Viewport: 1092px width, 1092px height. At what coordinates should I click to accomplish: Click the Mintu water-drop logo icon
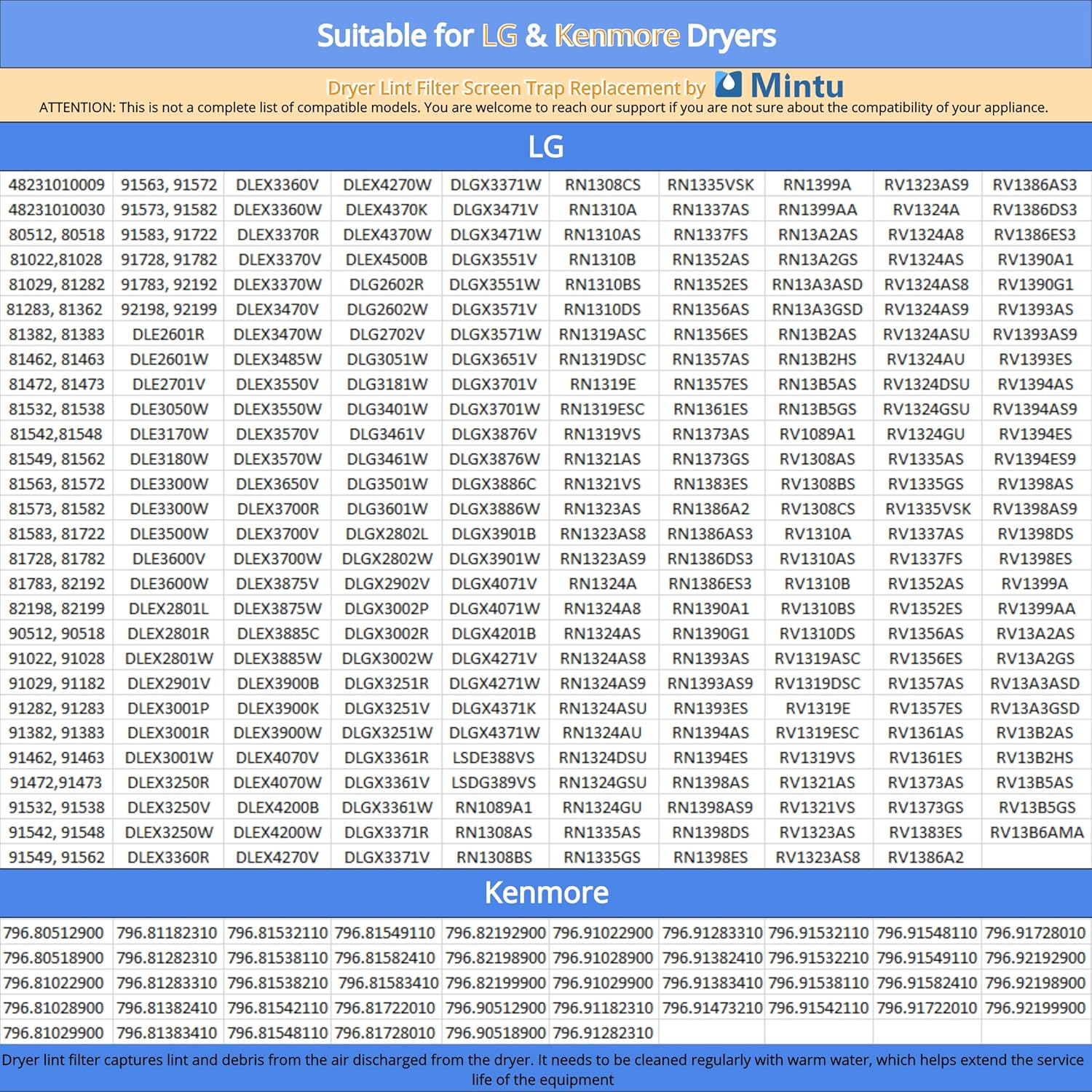tap(729, 84)
